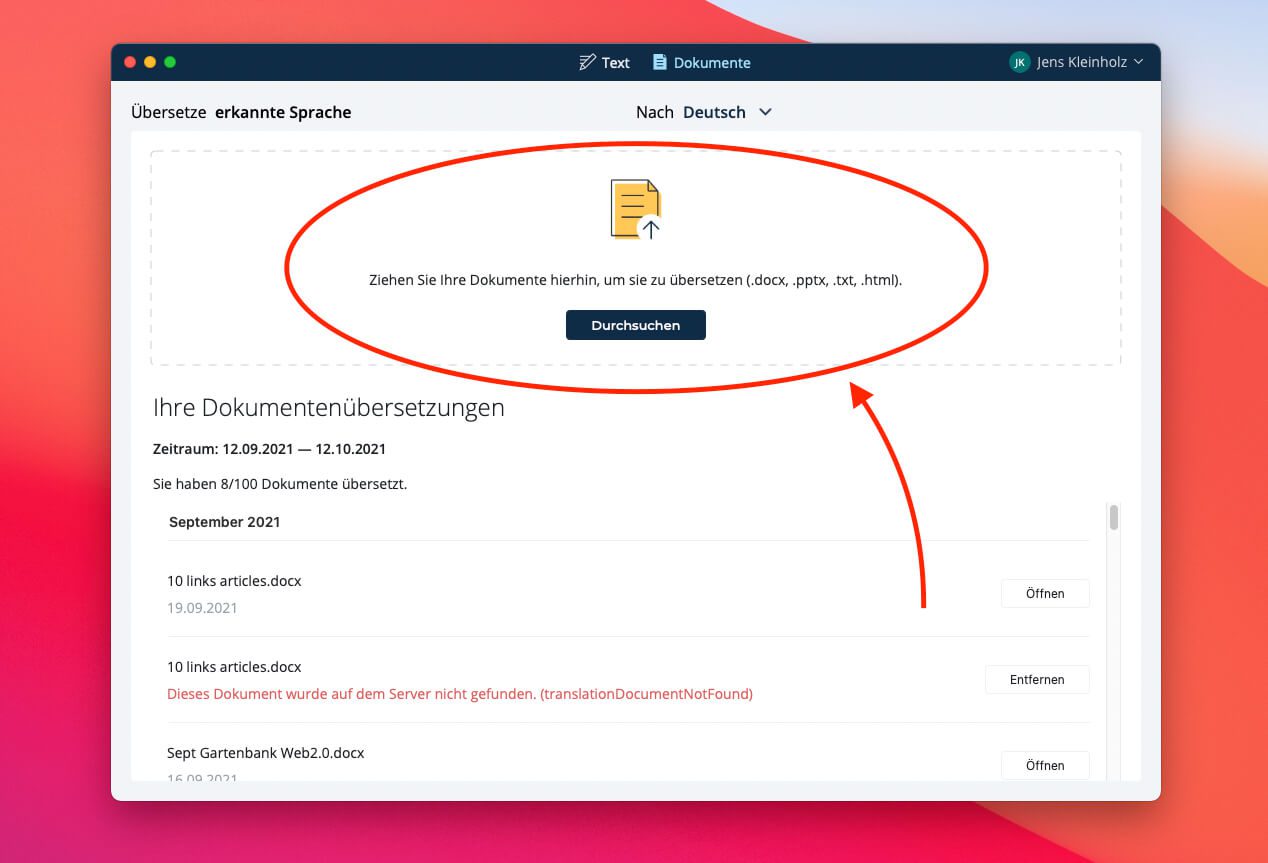Image resolution: width=1268 pixels, height=863 pixels.
Task: Click the date 19.09.2021
Action: [202, 607]
